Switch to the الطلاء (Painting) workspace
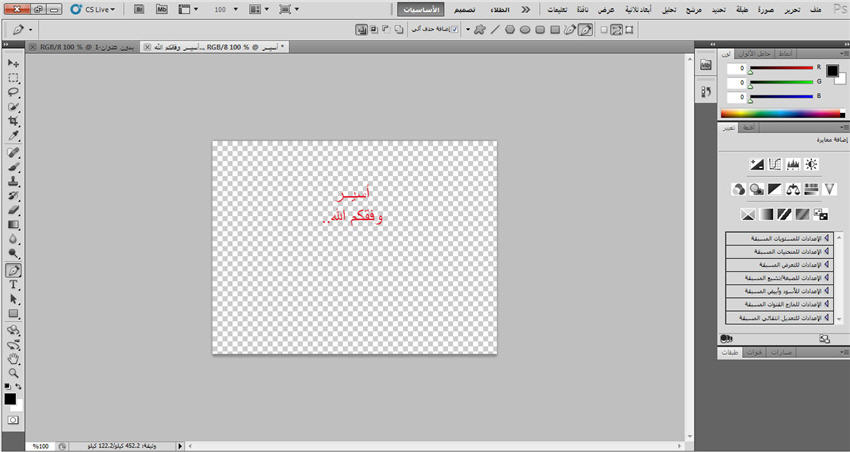 499,10
